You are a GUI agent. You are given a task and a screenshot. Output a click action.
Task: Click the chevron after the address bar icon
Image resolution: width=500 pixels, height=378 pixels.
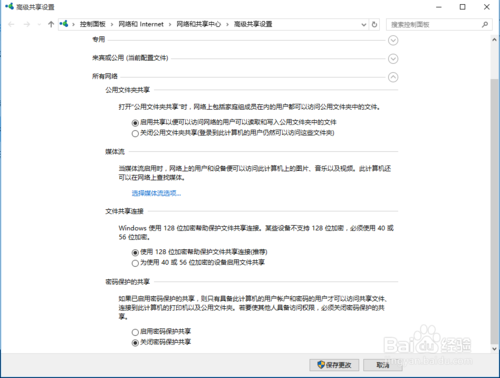click(73, 24)
